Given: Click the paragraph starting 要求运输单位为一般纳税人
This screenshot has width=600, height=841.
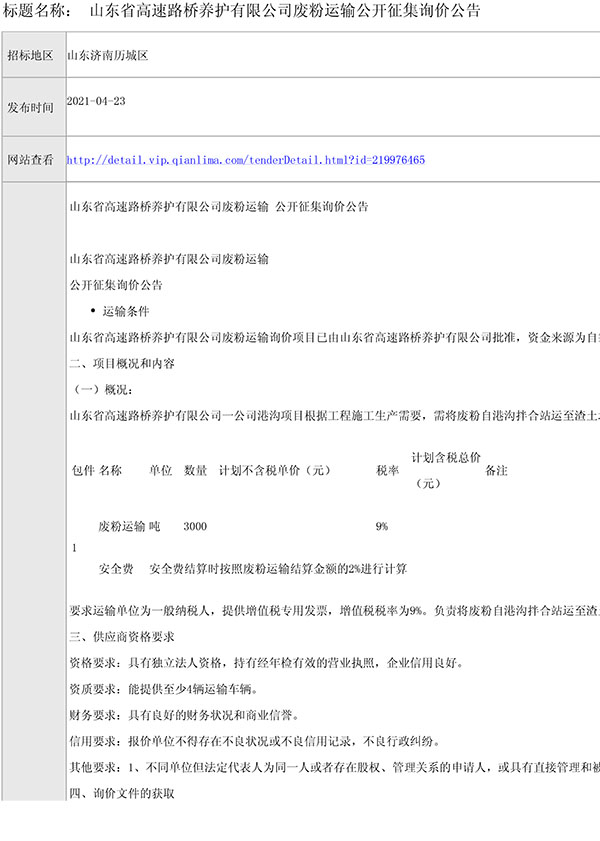Looking at the screenshot, I should (335, 610).
